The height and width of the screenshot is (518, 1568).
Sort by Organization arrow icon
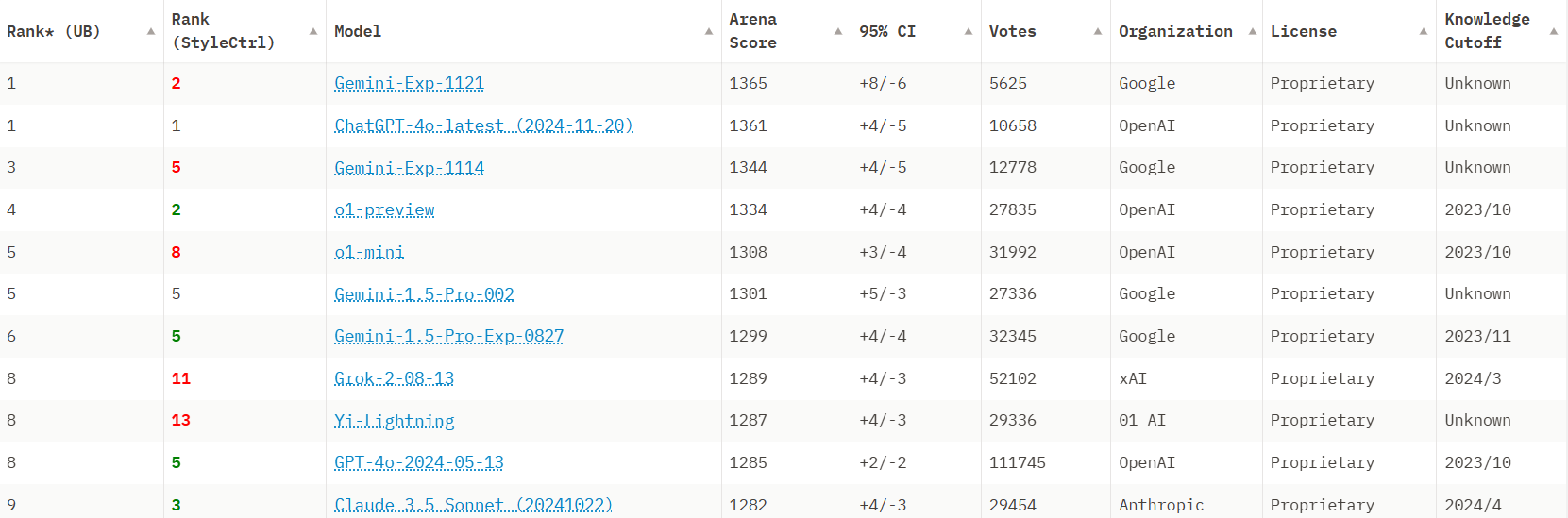tap(1253, 31)
